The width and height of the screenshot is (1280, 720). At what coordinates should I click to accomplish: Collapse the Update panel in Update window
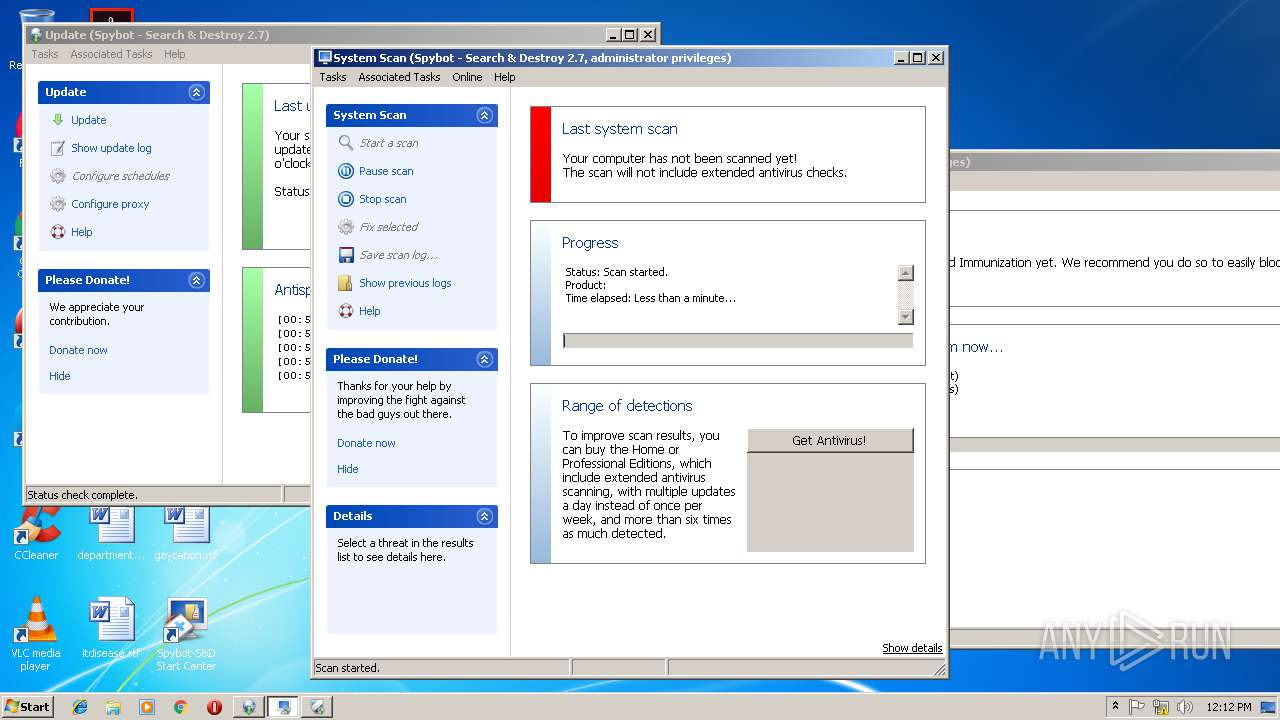coord(197,92)
